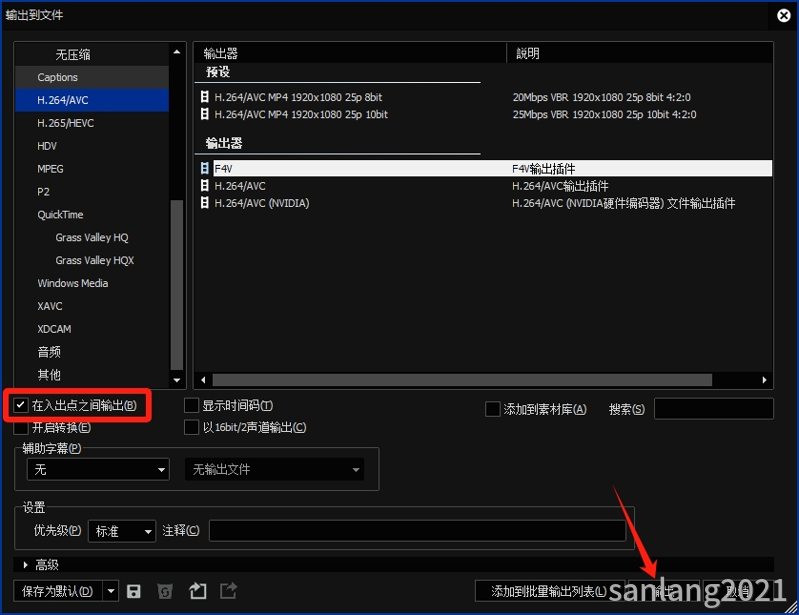
Task: Choose Grass Valley HQ in list
Action: [x=92, y=237]
